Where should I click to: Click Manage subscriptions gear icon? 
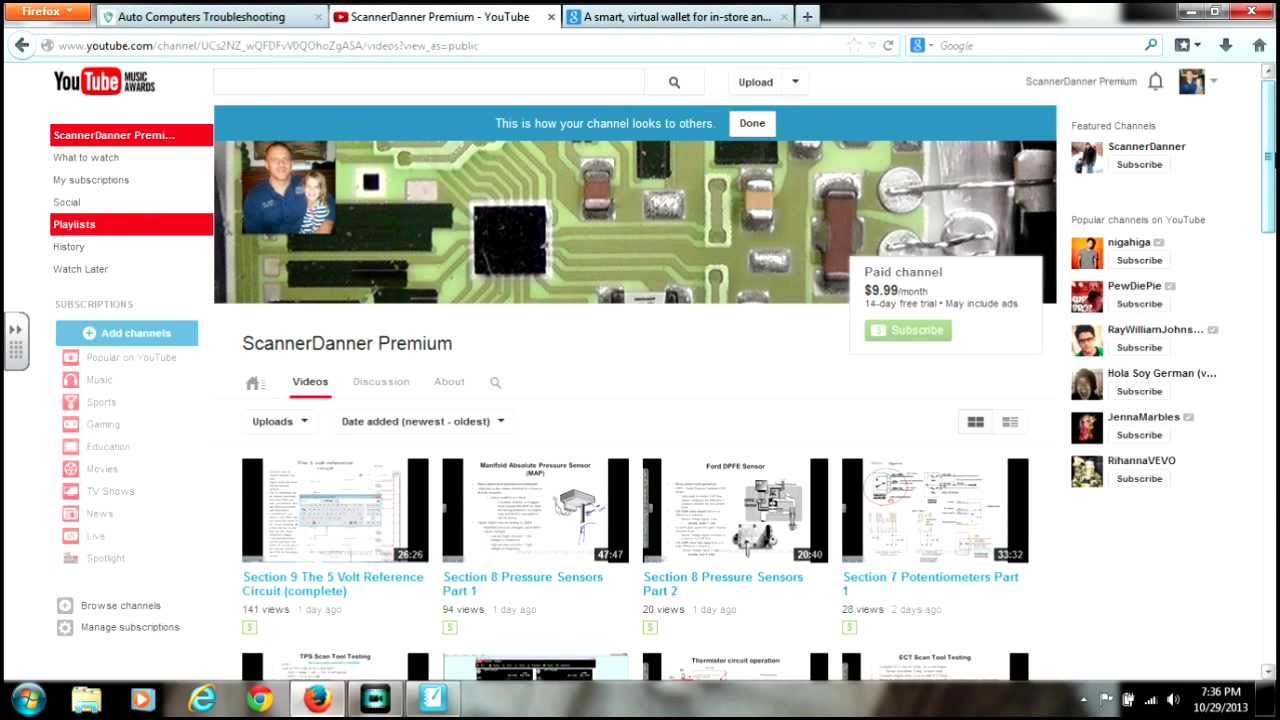coord(65,627)
